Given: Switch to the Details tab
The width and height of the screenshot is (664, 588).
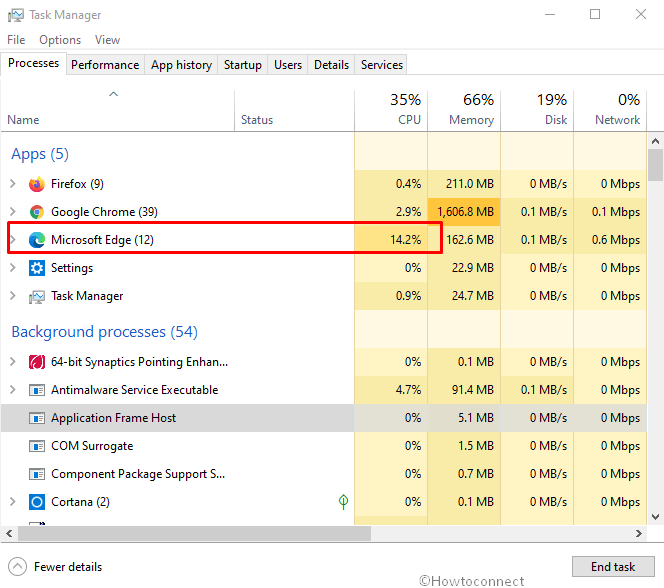Looking at the screenshot, I should point(332,65).
